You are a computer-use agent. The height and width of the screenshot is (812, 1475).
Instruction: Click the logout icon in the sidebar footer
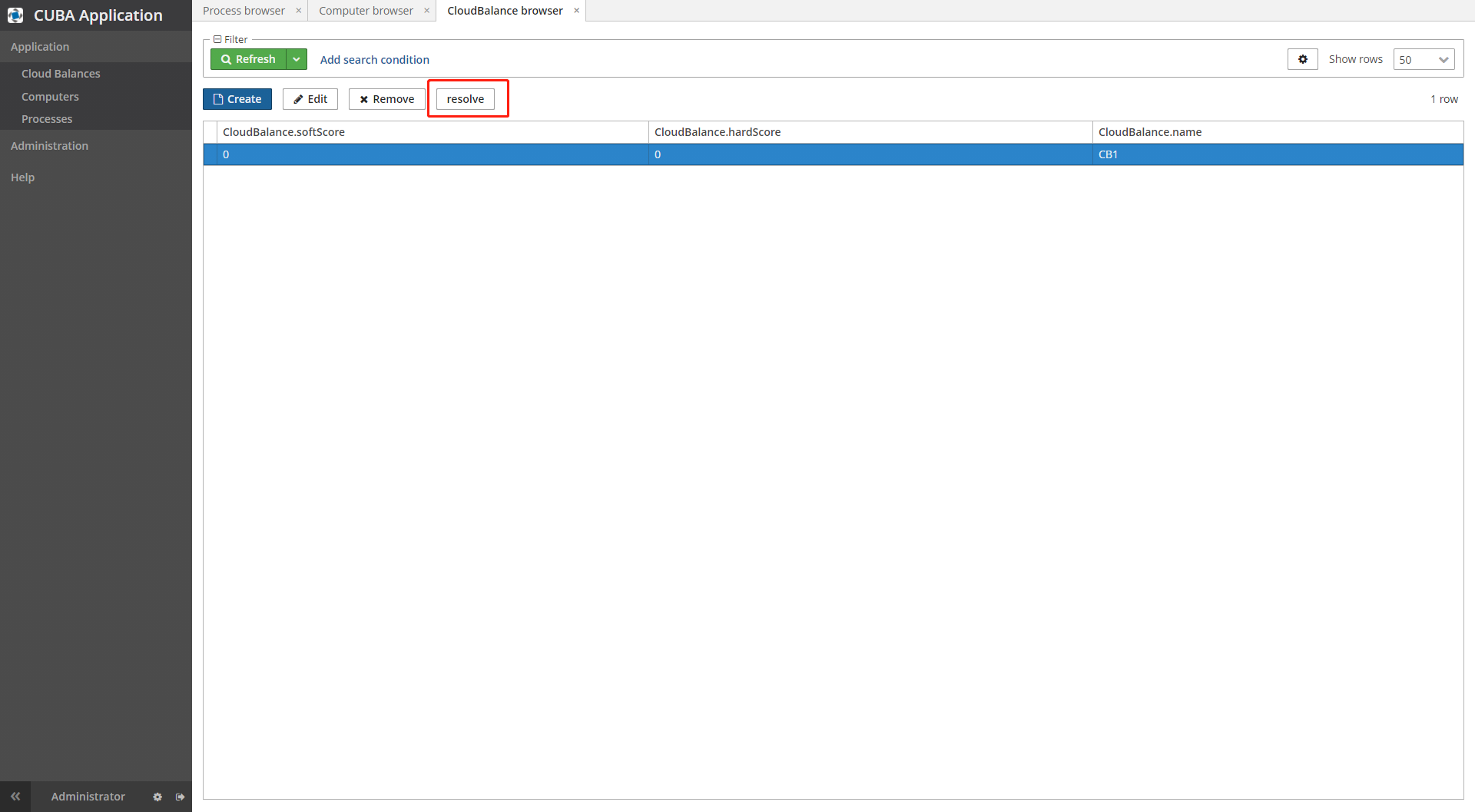pyautogui.click(x=180, y=797)
